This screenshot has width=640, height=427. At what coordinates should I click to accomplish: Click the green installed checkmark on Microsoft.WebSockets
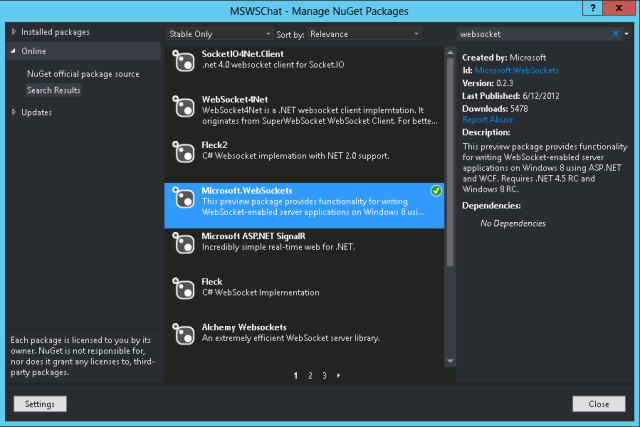pos(436,191)
